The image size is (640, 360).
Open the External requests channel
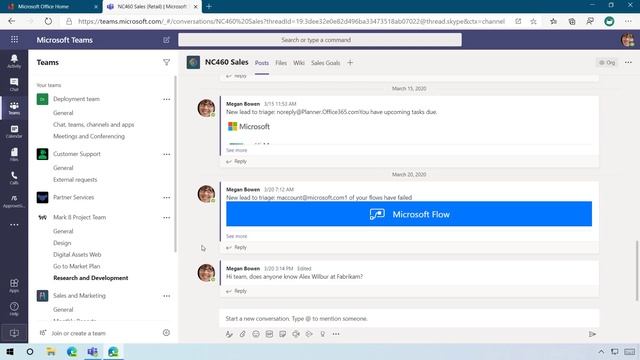pos(75,180)
